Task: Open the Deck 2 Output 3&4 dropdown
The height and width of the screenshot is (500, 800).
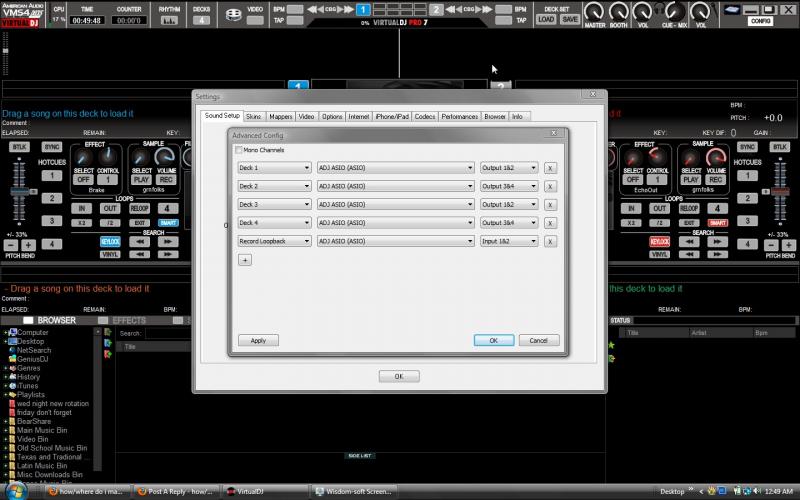Action: 509,186
